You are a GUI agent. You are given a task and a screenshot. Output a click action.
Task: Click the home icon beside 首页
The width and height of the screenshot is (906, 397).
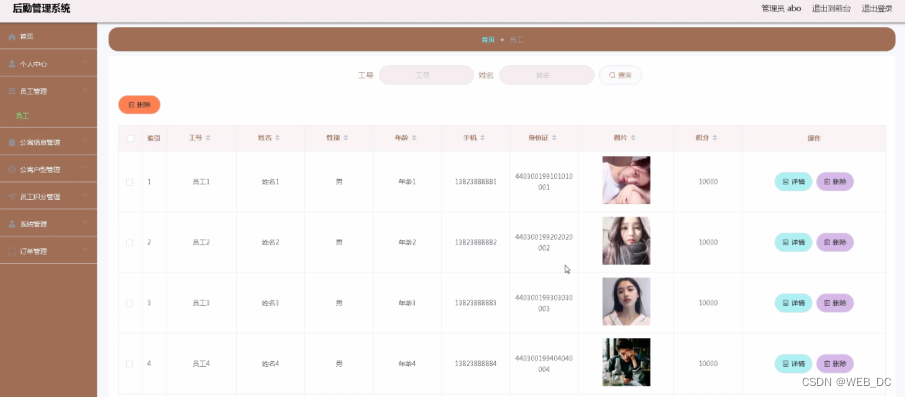coord(12,36)
